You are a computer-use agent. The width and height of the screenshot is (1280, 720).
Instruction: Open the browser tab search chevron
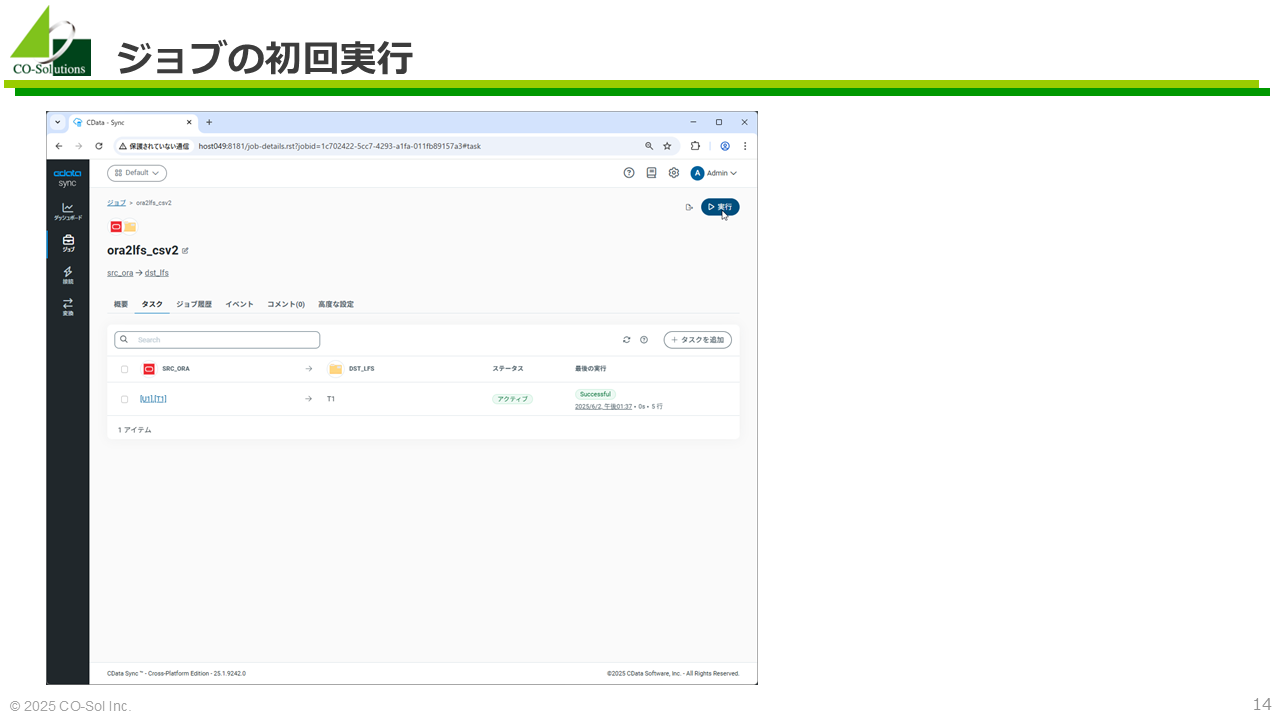pyautogui.click(x=58, y=122)
